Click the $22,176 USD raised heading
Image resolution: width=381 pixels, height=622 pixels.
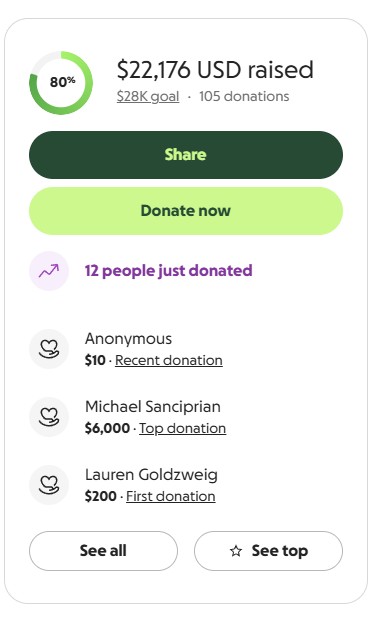tap(215, 70)
